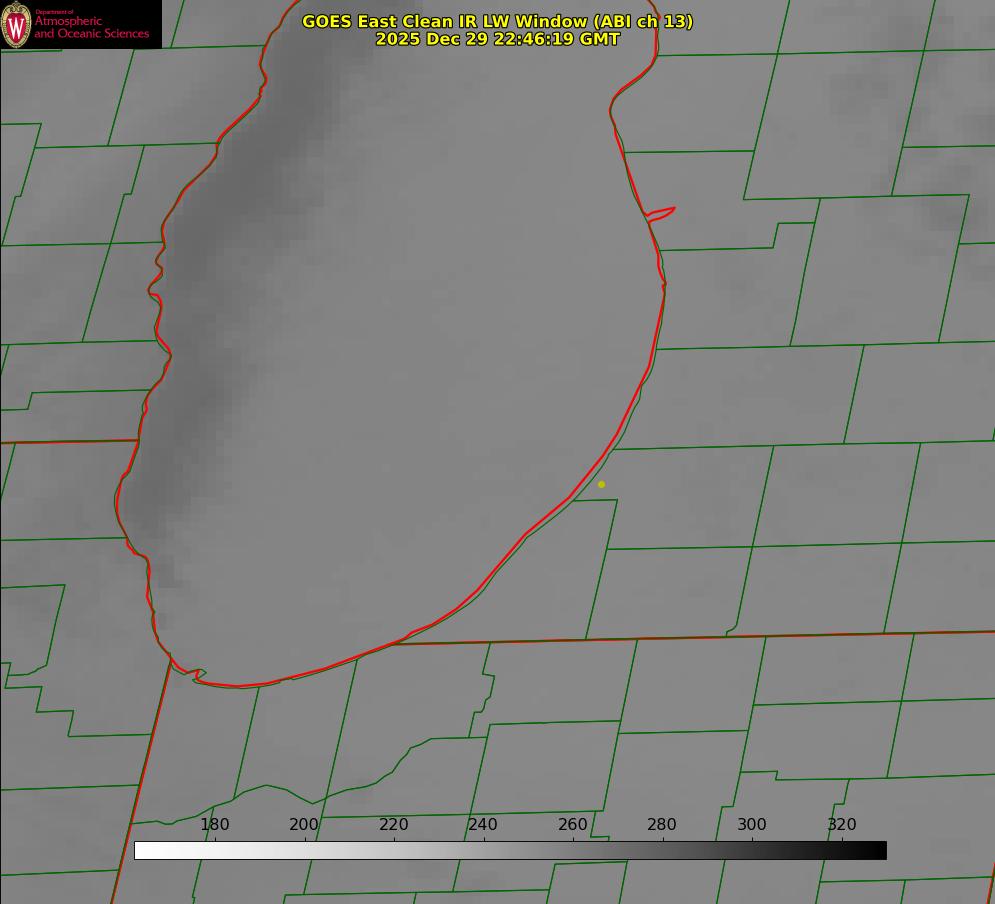Click the UW crest logo icon
The image size is (995, 904).
16,24
